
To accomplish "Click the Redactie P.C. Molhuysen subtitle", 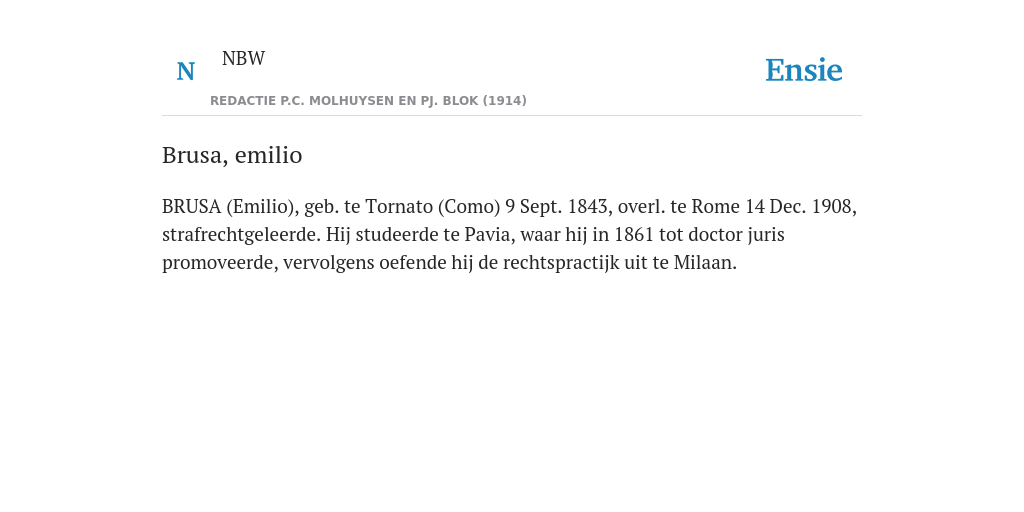I will click(368, 101).
